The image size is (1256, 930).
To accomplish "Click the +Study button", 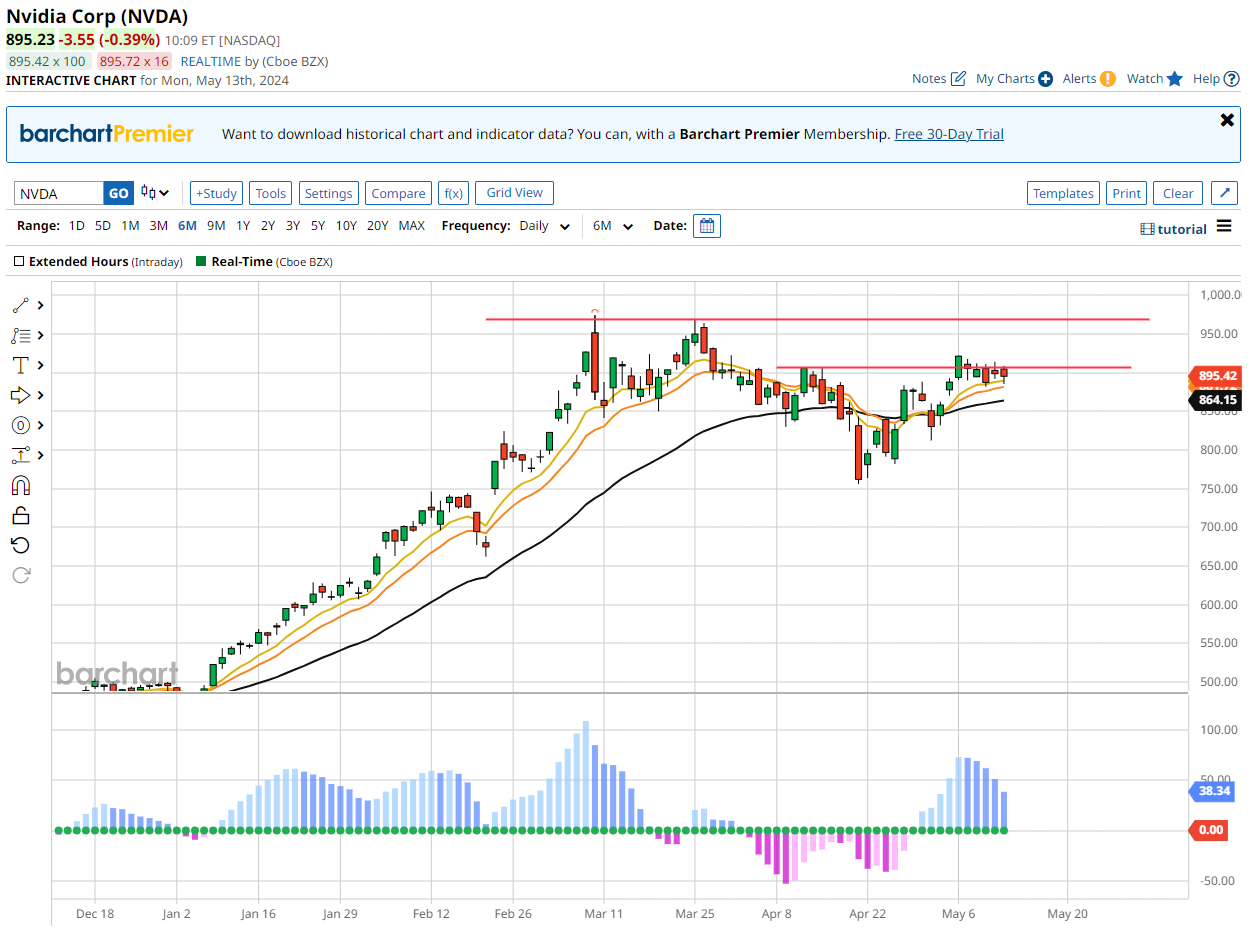I will pos(216,193).
